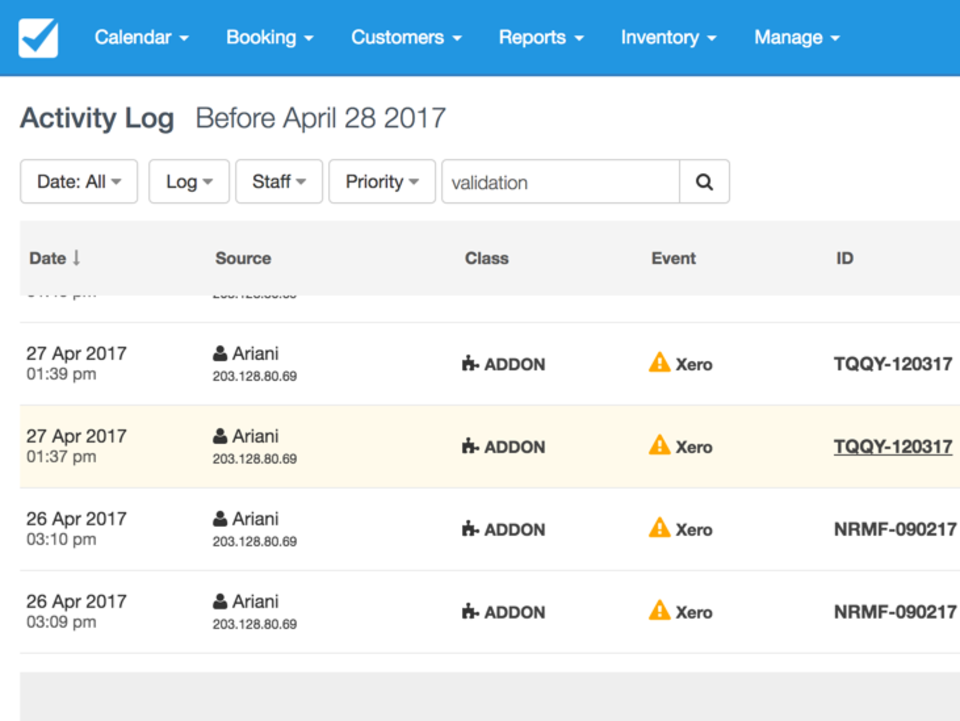Click the search field containing validation
Viewport: 960px width, 721px height.
(561, 182)
